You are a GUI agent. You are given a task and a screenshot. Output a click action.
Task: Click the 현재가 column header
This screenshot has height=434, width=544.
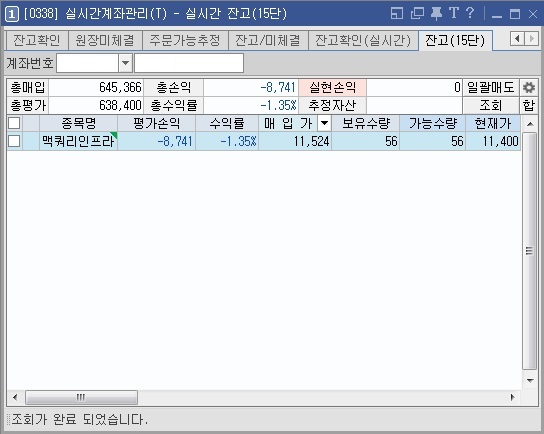pyautogui.click(x=493, y=123)
